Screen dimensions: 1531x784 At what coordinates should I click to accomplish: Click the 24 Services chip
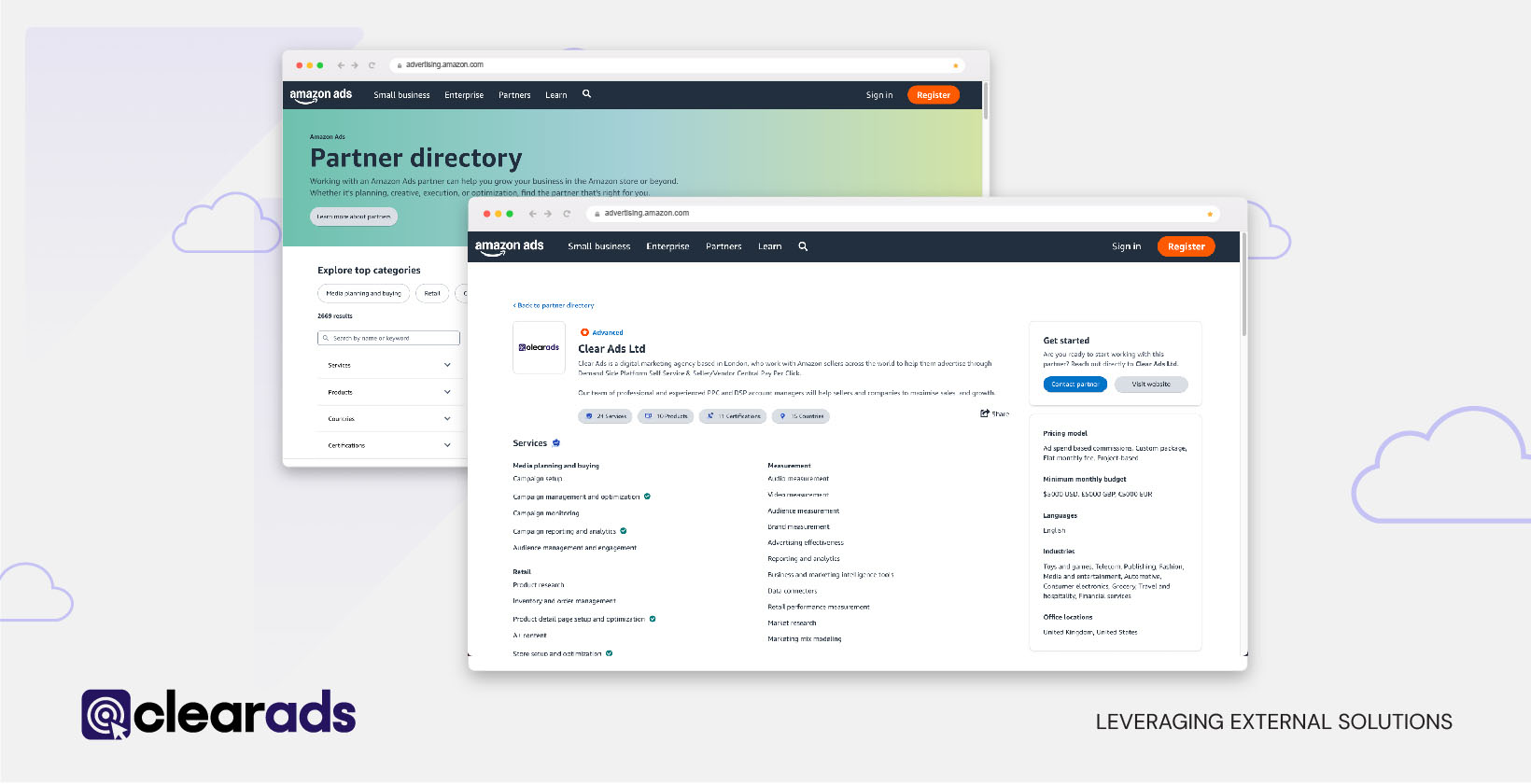(x=605, y=416)
